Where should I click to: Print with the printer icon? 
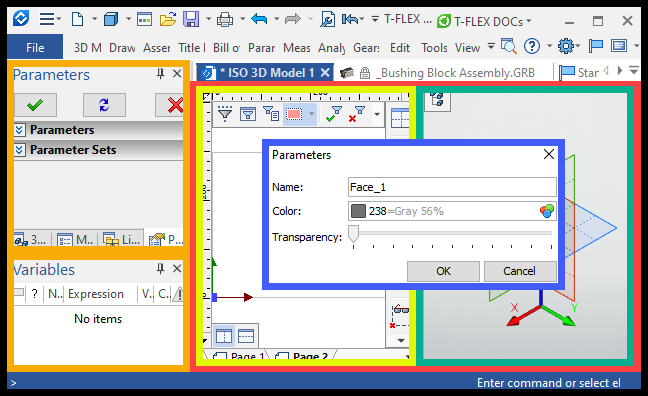click(x=225, y=19)
